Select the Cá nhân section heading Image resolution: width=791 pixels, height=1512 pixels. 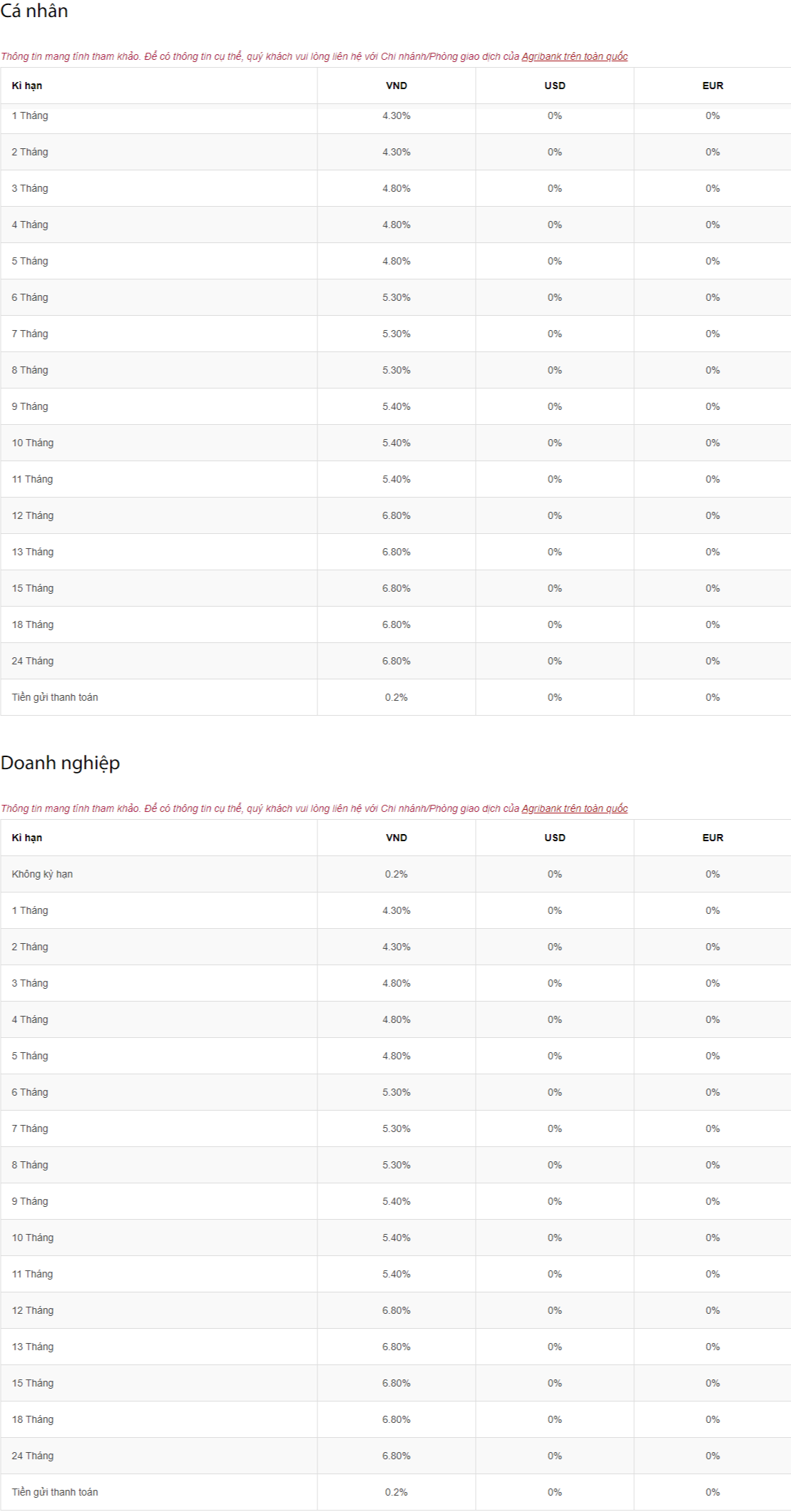(x=34, y=11)
